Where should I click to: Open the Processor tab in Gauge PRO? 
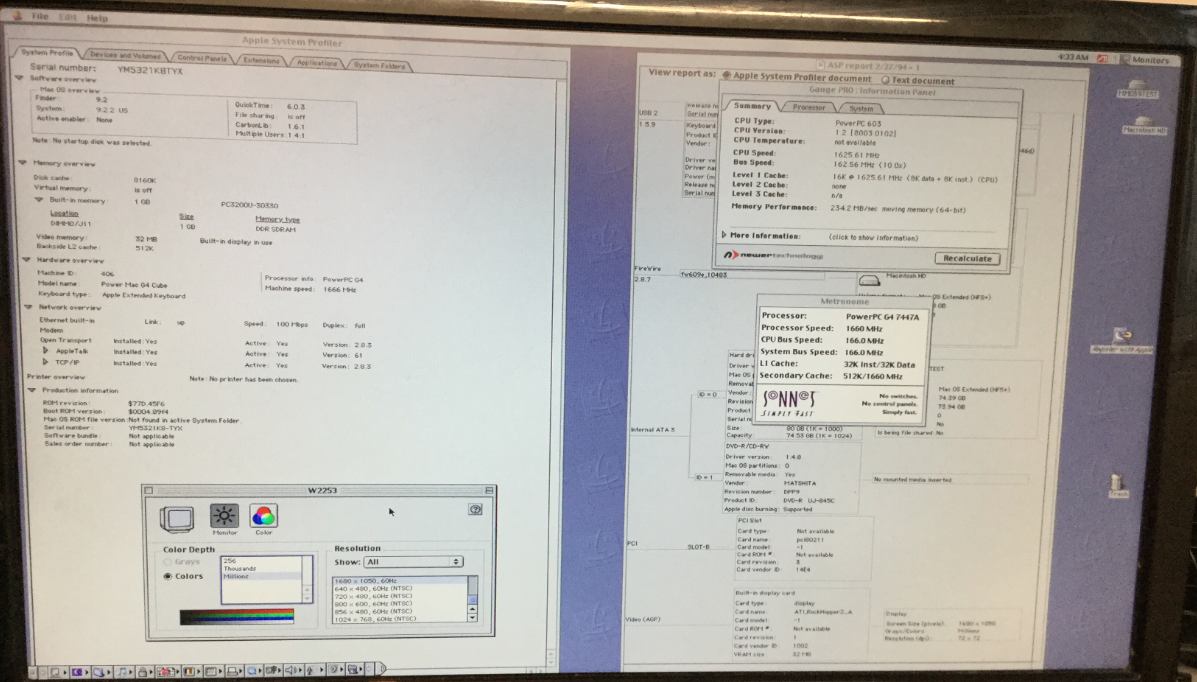click(808, 108)
